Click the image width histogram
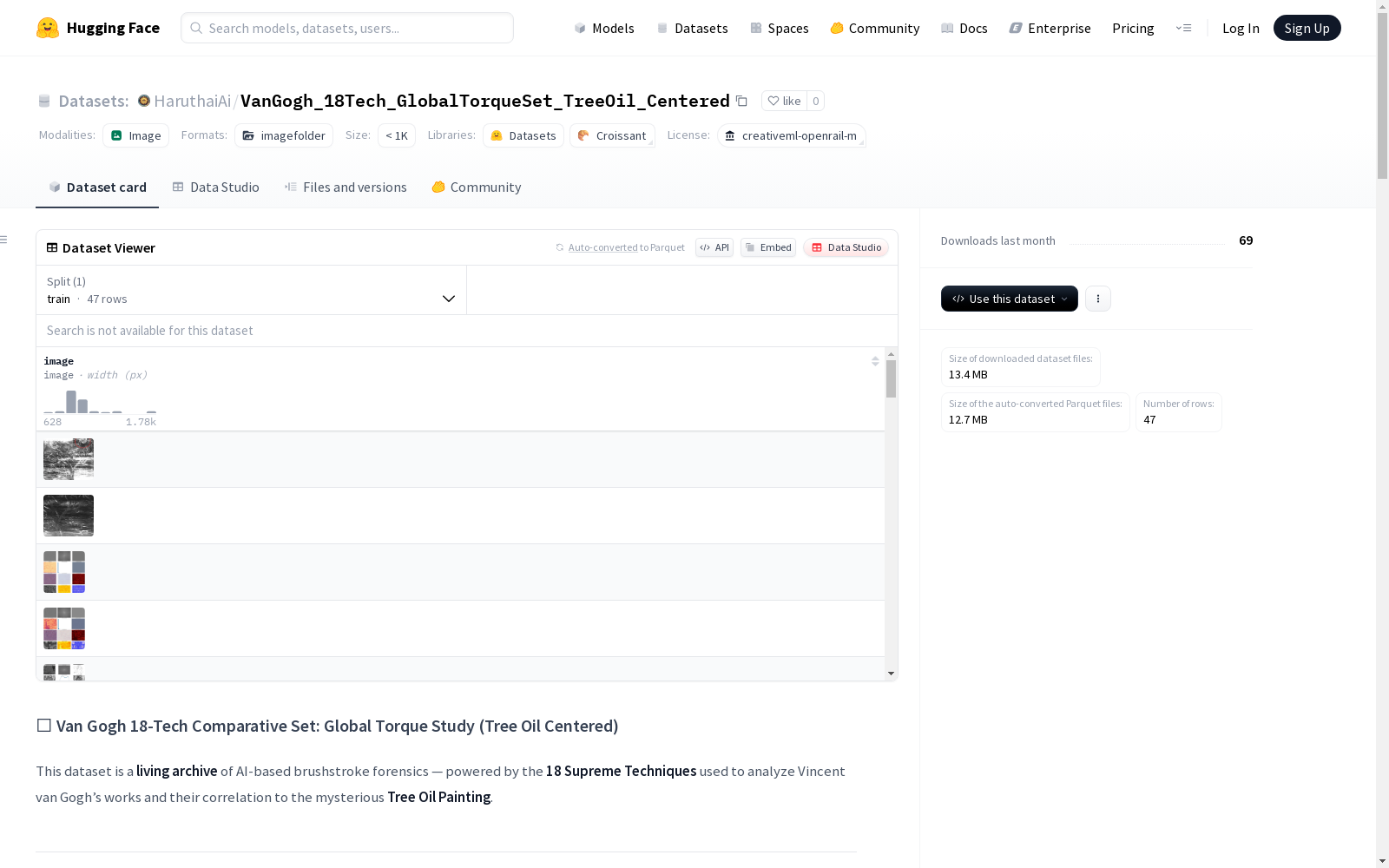Screen dimensions: 1389x868 (101, 401)
